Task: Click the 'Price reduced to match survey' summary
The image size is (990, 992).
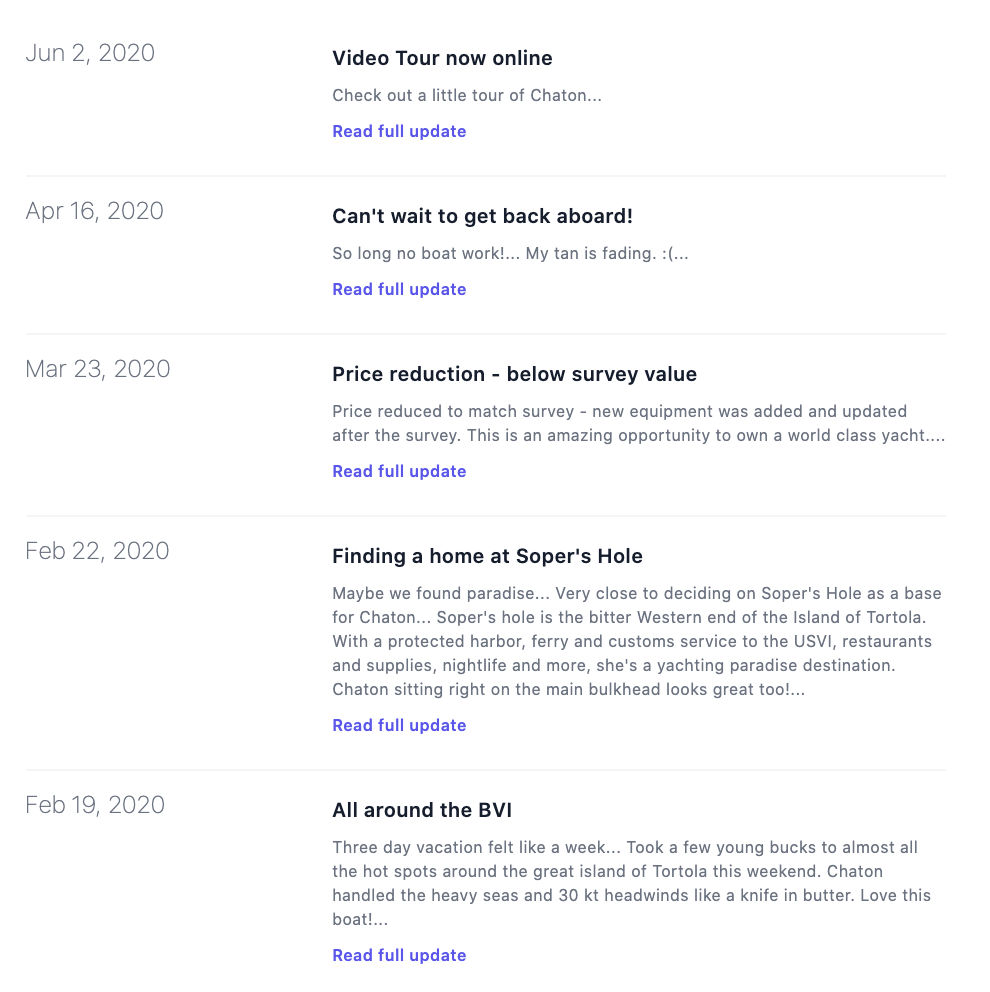Action: (638, 423)
